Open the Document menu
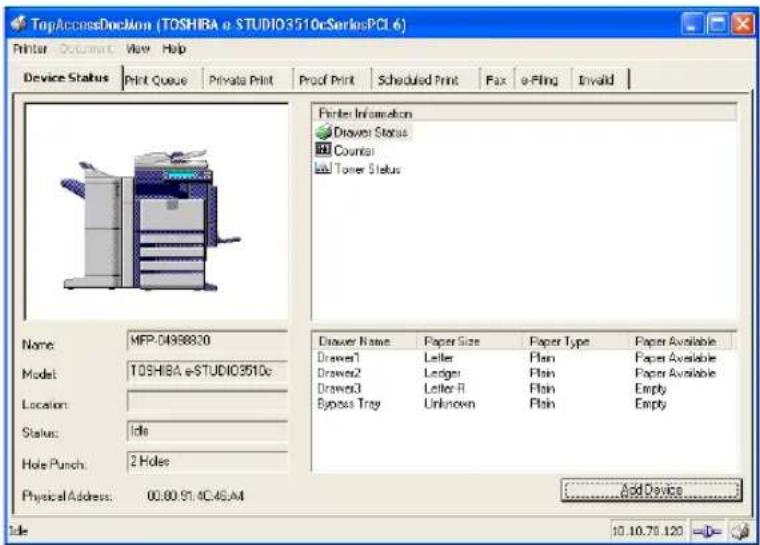 pos(86,49)
